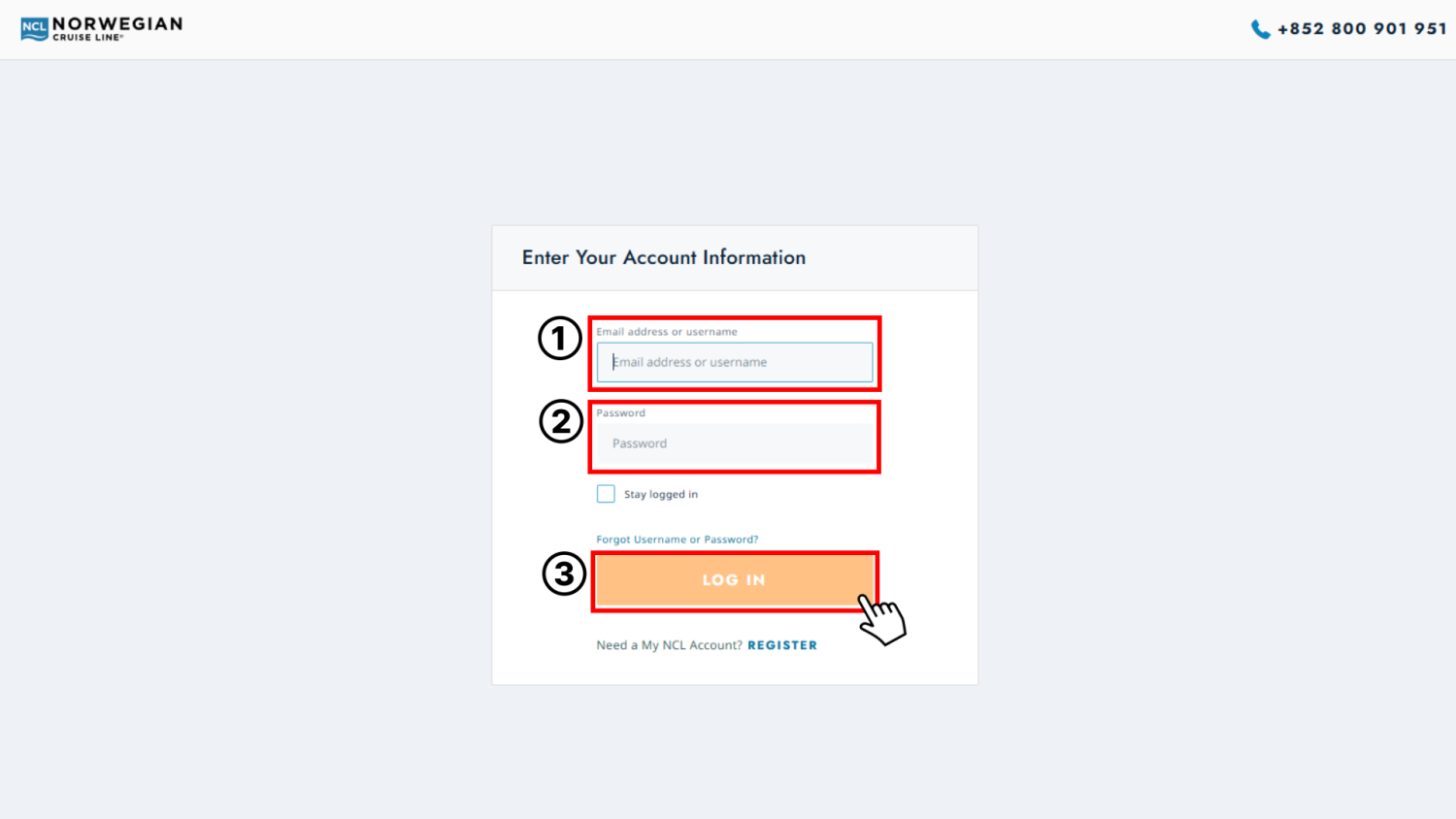This screenshot has height=819, width=1456.
Task: Click the "Need a My NCL Account?" text
Action: (x=669, y=645)
